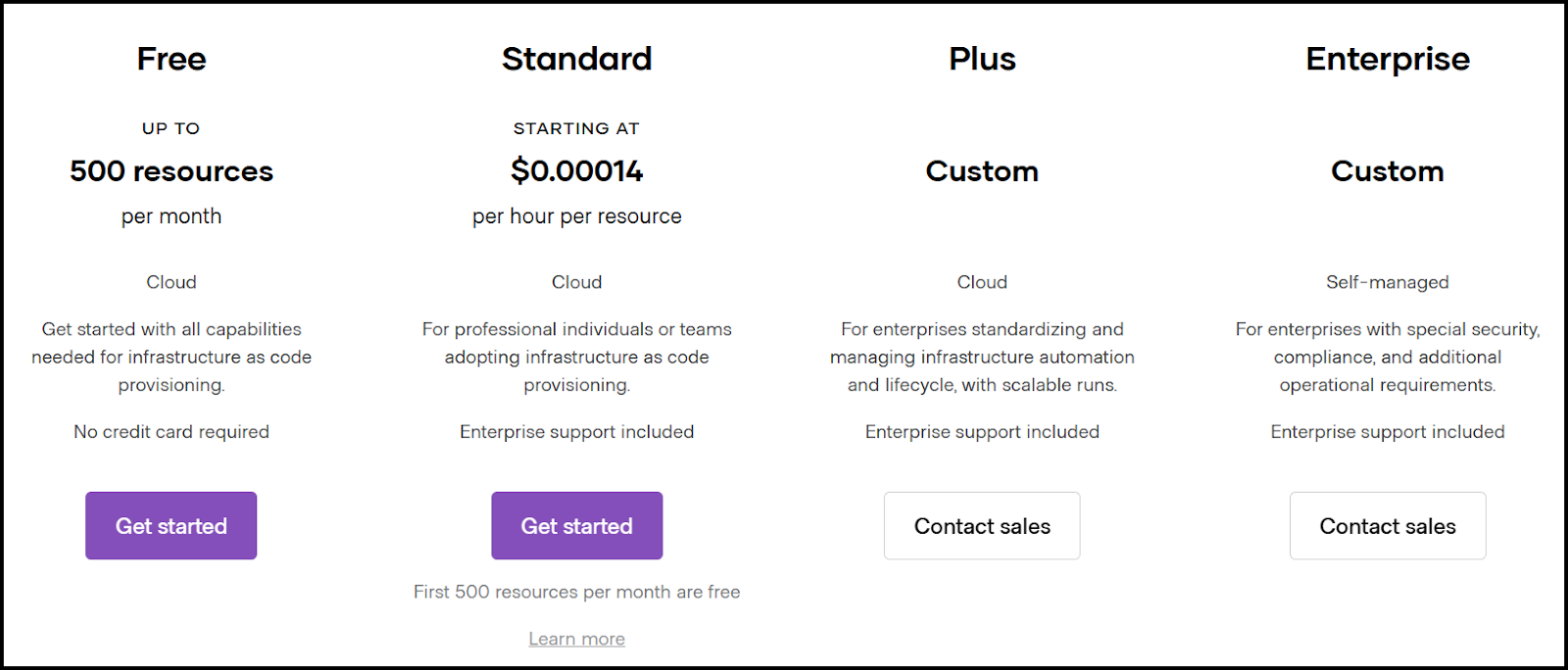Viewport: 1568px width, 670px height.
Task: Click Get started under the Standard plan
Action: 576,526
